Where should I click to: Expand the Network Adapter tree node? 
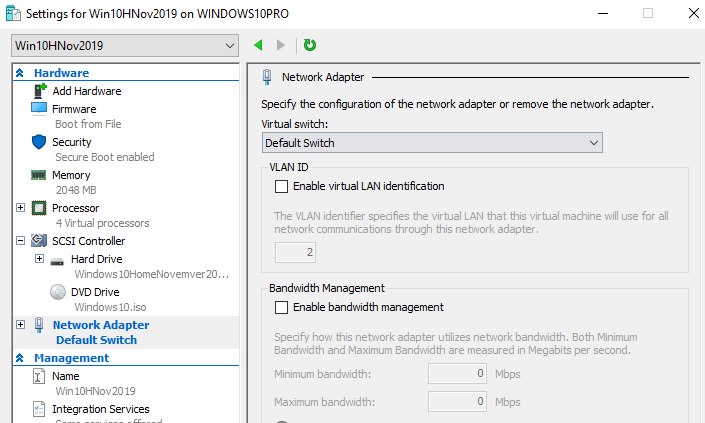click(x=20, y=325)
